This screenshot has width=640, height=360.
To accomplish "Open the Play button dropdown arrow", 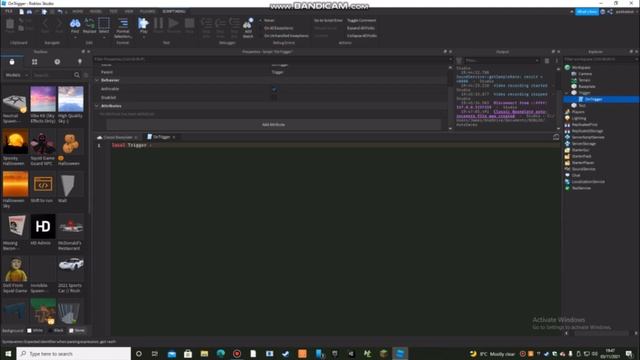I will (x=143, y=38).
